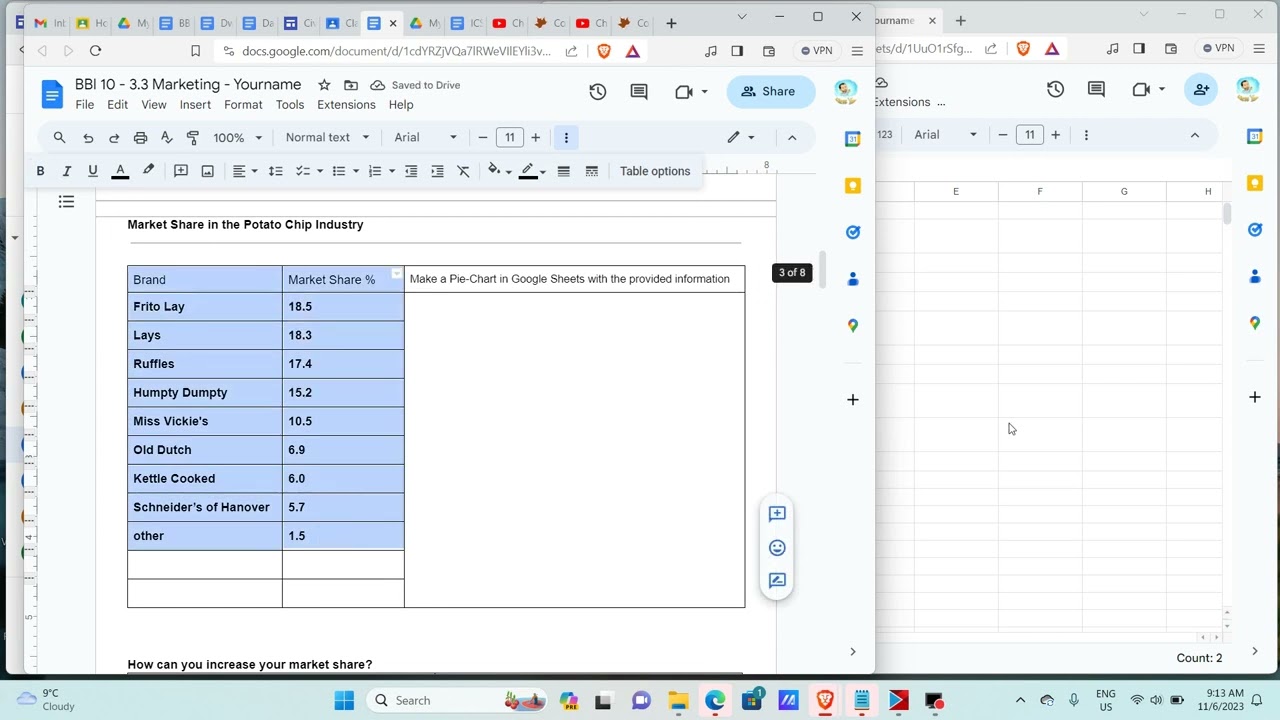Click the Windows Start button
The width and height of the screenshot is (1280, 720).
344,700
